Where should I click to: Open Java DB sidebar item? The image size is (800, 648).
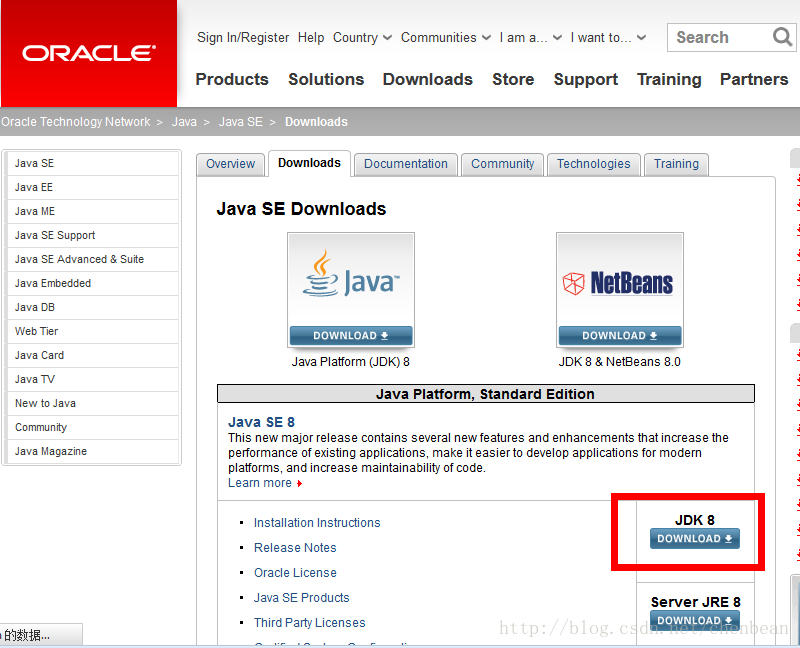[93, 307]
